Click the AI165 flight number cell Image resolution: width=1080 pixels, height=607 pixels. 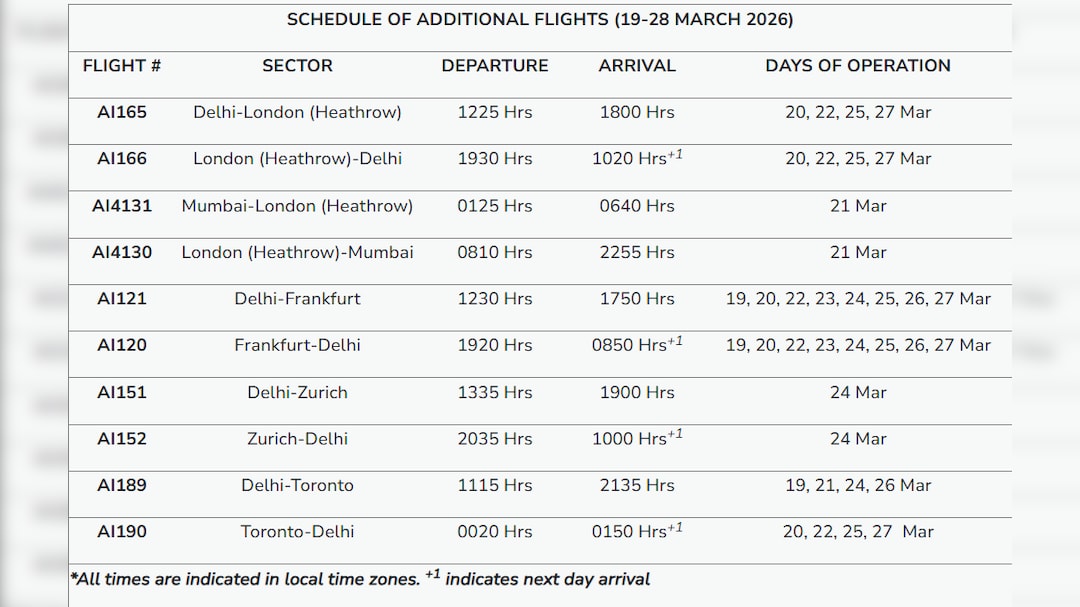pyautogui.click(x=122, y=112)
